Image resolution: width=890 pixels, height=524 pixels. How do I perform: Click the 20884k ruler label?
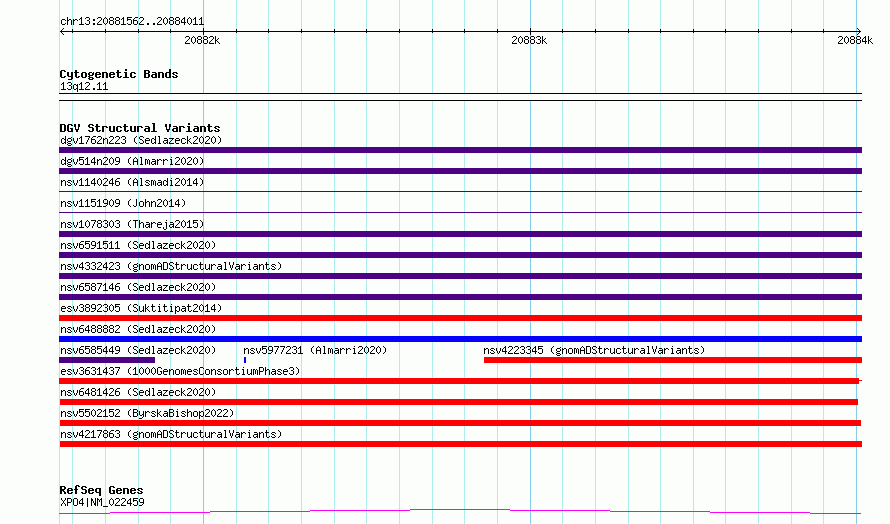point(855,40)
